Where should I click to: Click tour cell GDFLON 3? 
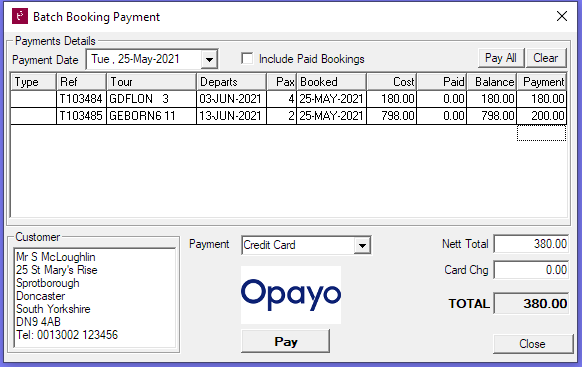point(151,99)
